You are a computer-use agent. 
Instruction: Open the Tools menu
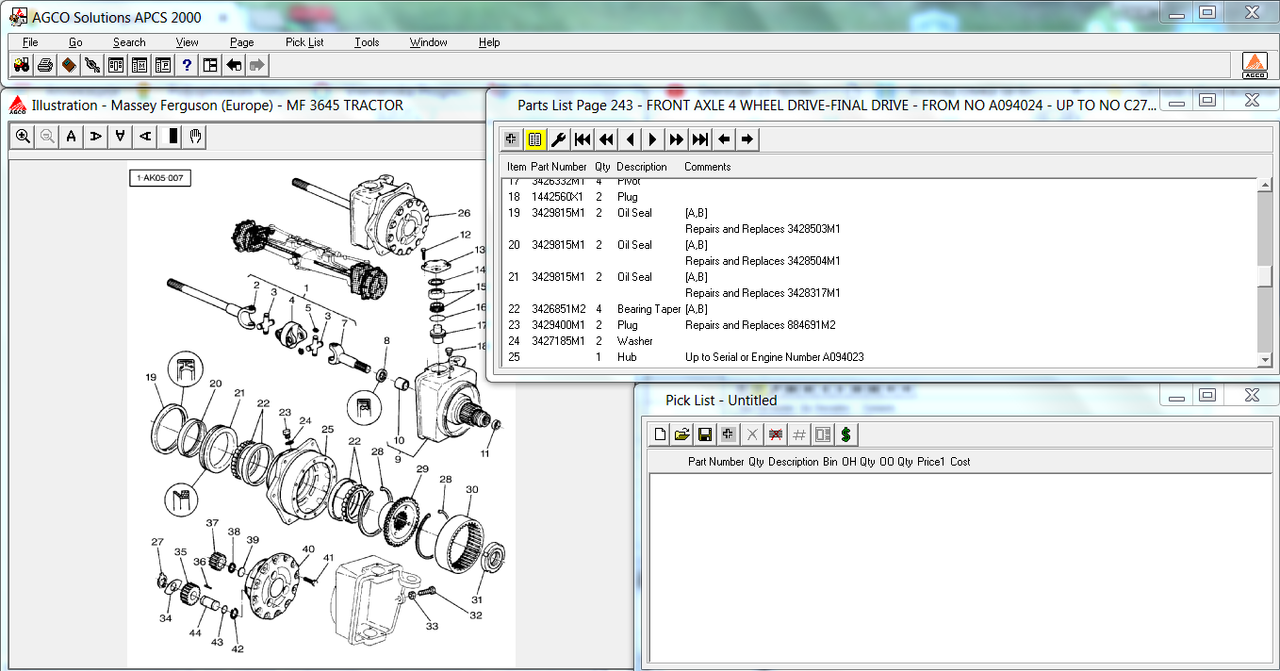click(367, 42)
